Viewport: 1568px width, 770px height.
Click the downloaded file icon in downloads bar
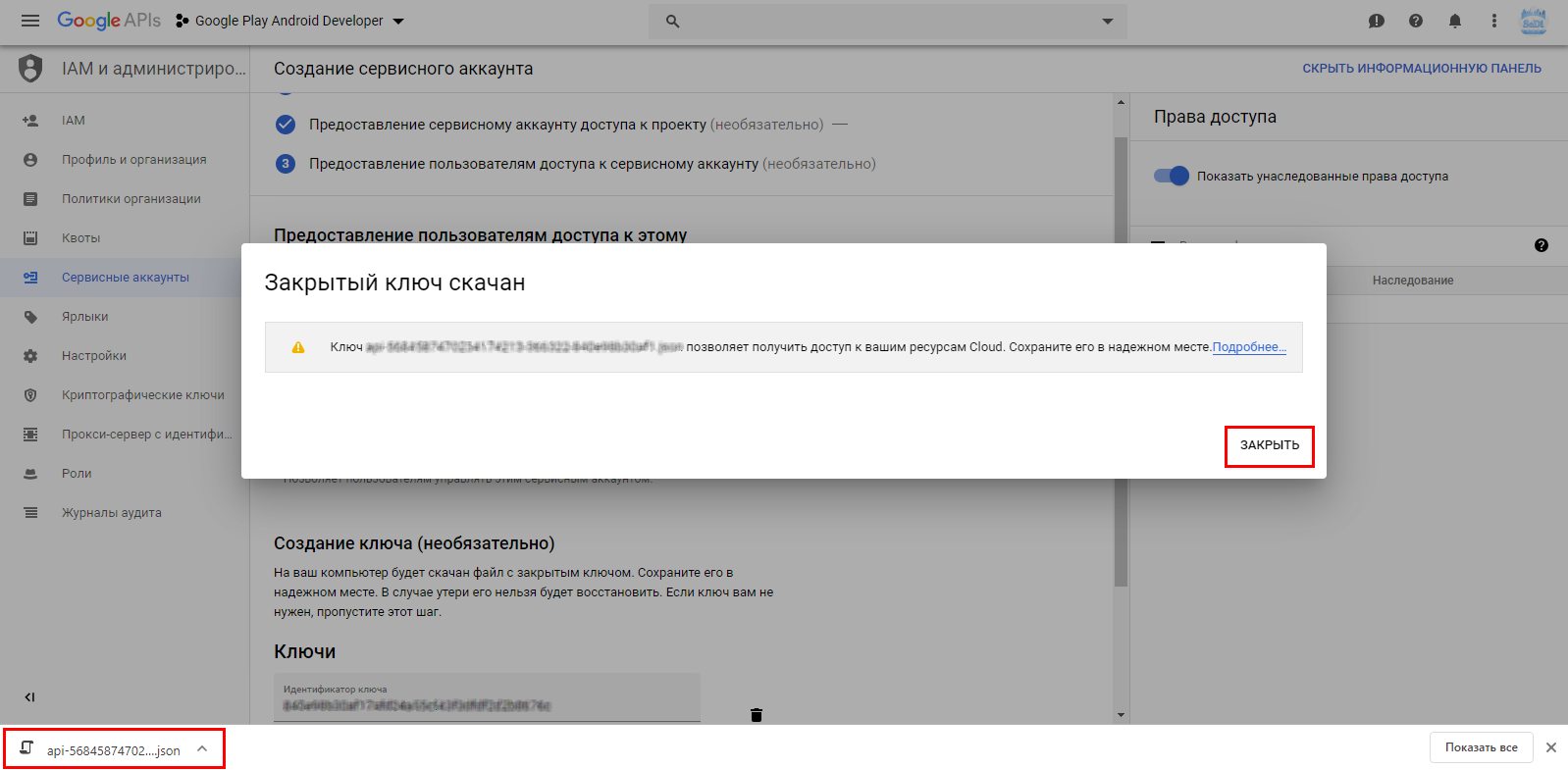[x=26, y=748]
